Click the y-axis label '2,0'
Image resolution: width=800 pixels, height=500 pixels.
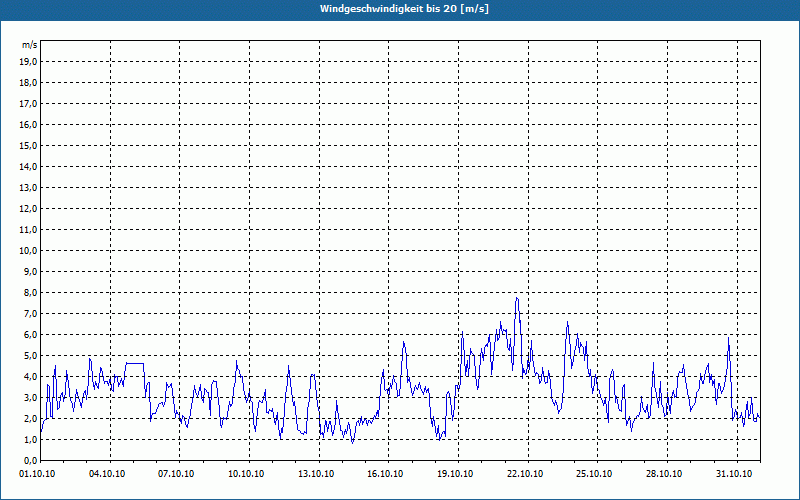[31, 418]
